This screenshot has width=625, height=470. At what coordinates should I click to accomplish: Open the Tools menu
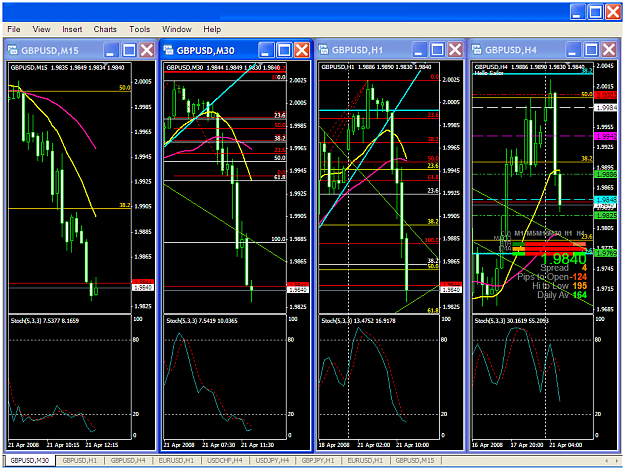pyautogui.click(x=140, y=29)
